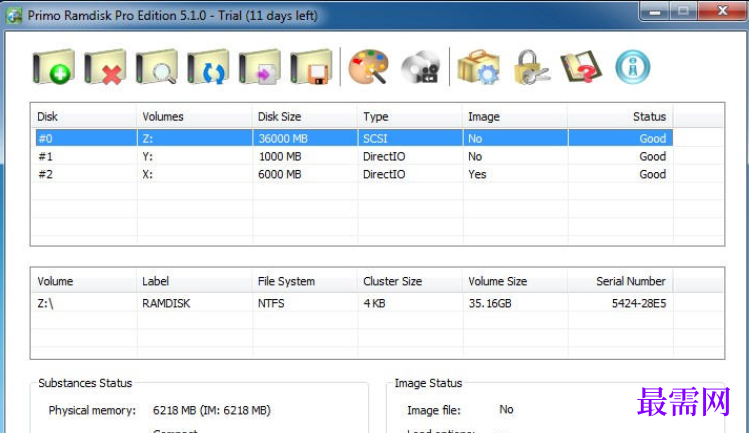Click the padlock and keys license icon
This screenshot has height=433, width=749.
[531, 67]
